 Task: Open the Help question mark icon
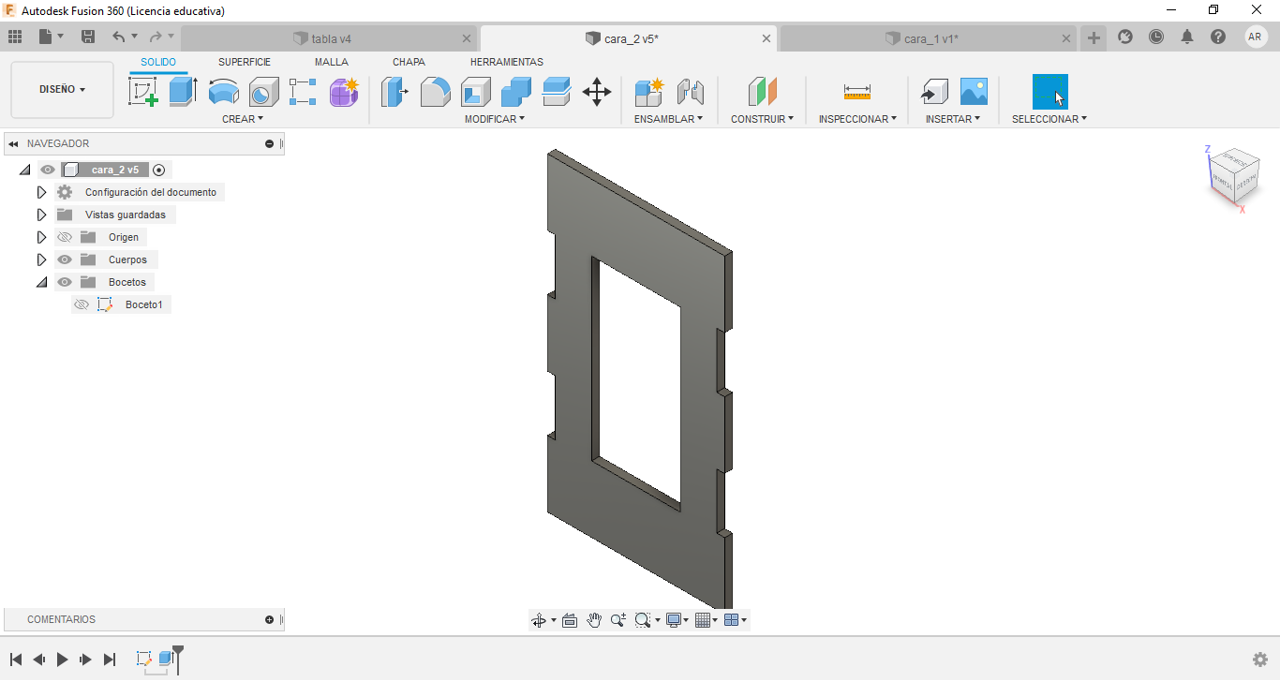[1218, 37]
